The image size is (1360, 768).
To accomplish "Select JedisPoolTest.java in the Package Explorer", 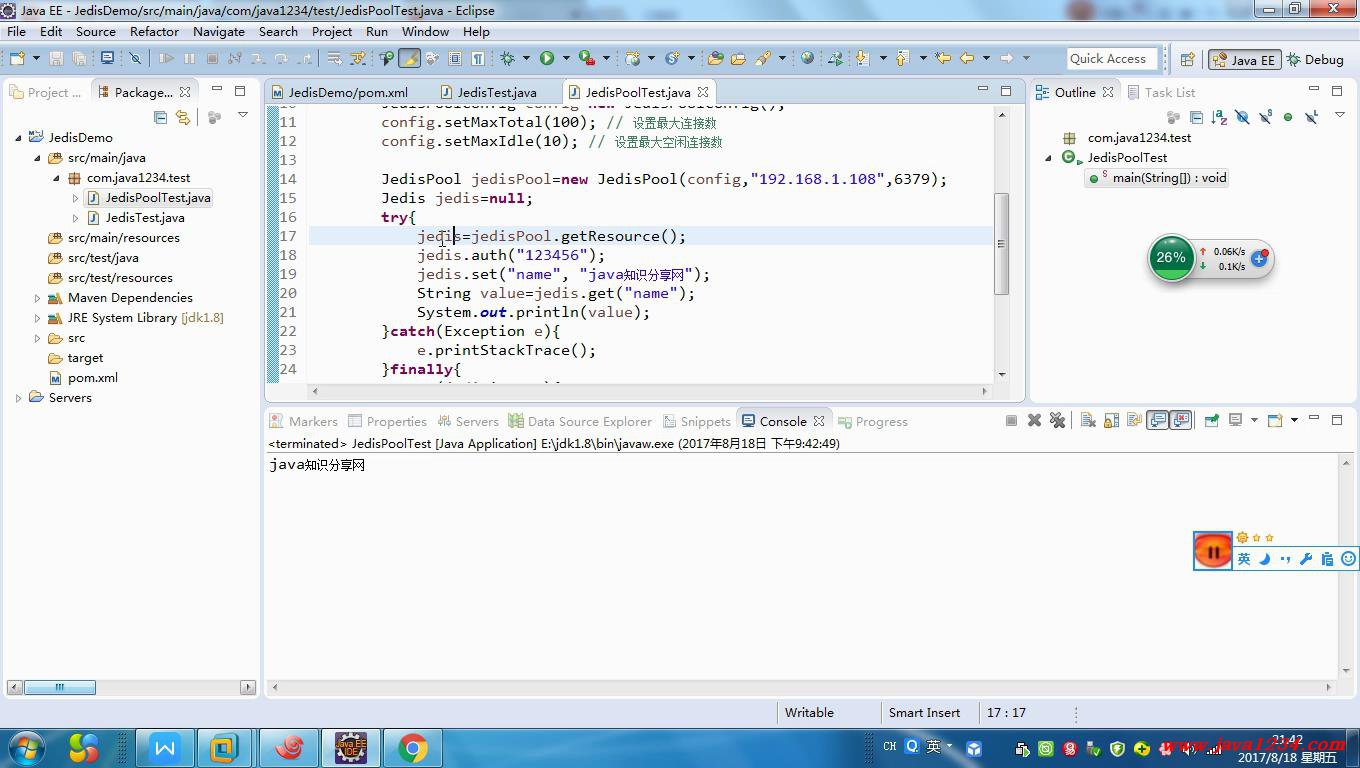I will pos(148,198).
